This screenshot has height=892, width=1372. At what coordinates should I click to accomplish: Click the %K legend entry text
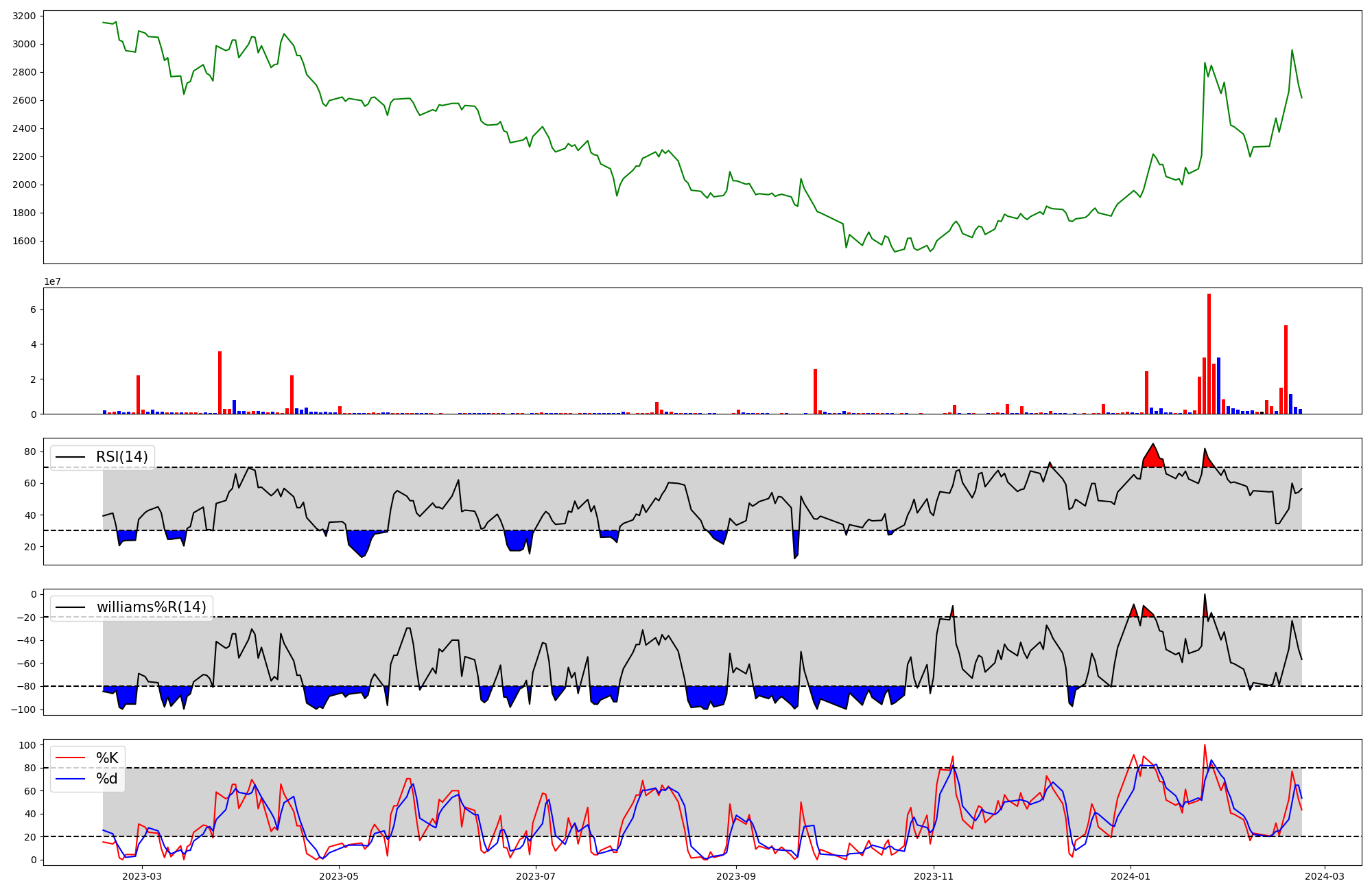(x=107, y=758)
